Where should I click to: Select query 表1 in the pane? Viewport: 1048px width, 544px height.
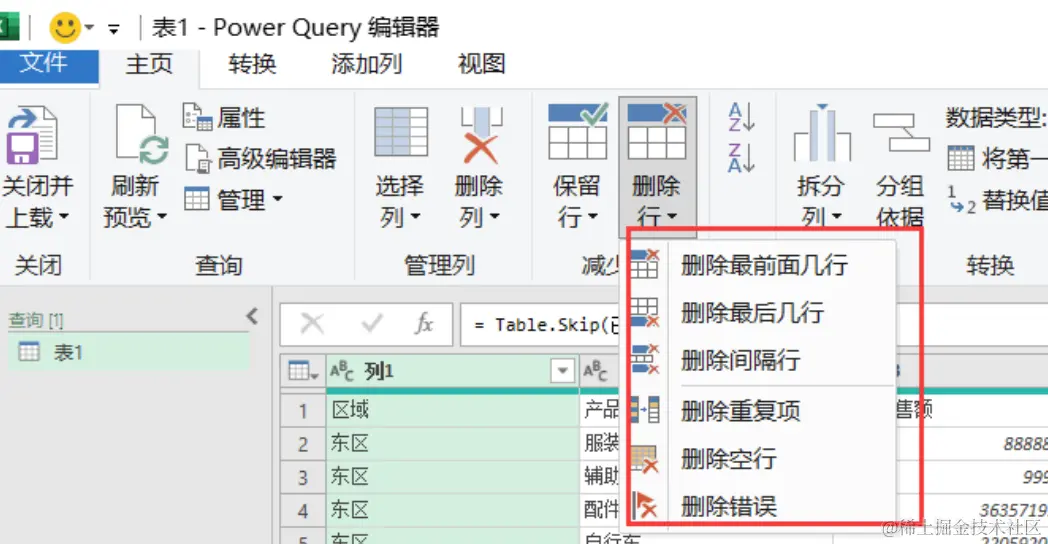129,352
